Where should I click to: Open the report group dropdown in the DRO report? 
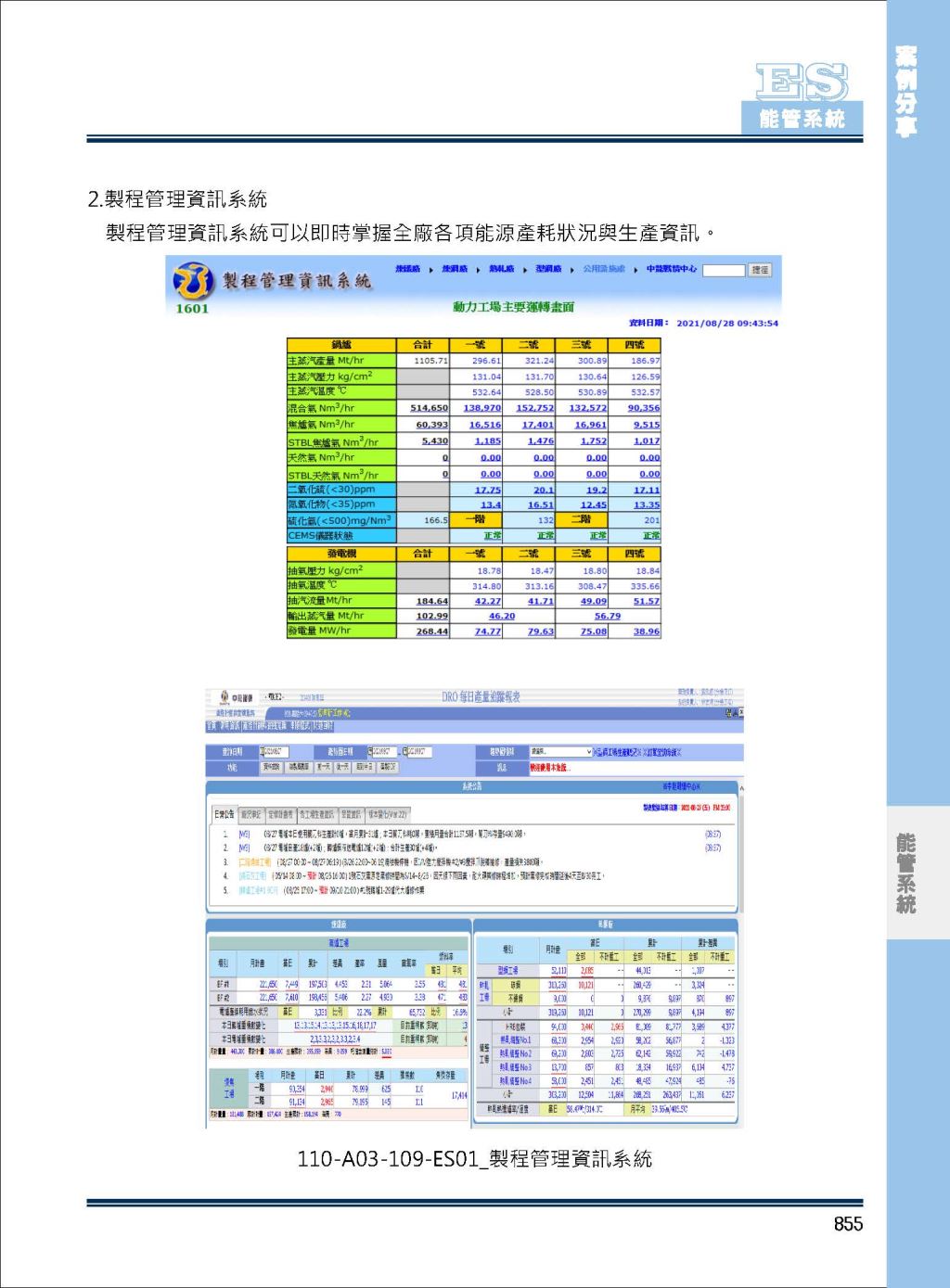[559, 752]
